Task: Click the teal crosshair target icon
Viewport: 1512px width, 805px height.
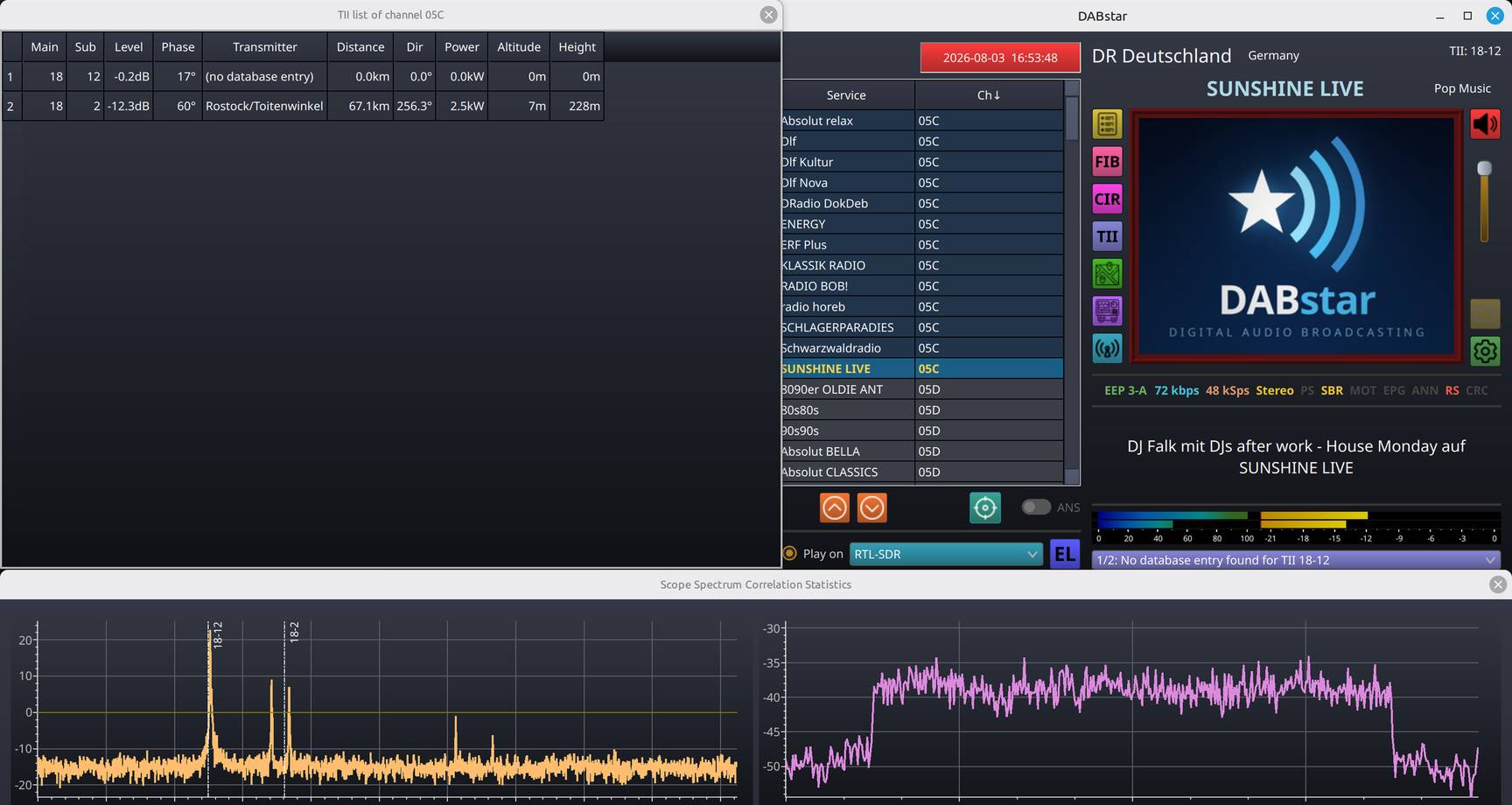Action: [x=985, y=507]
